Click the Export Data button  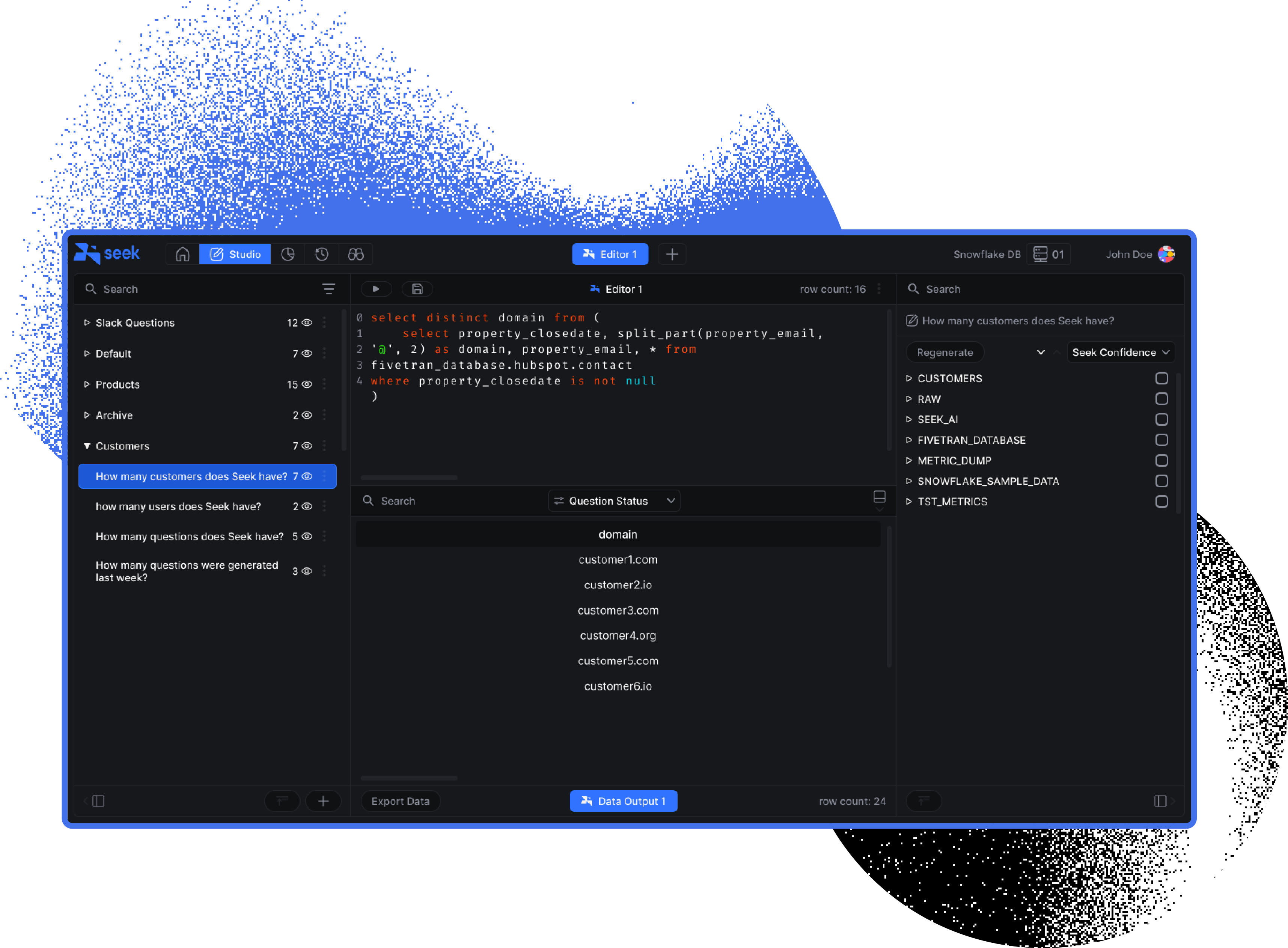pyautogui.click(x=401, y=801)
